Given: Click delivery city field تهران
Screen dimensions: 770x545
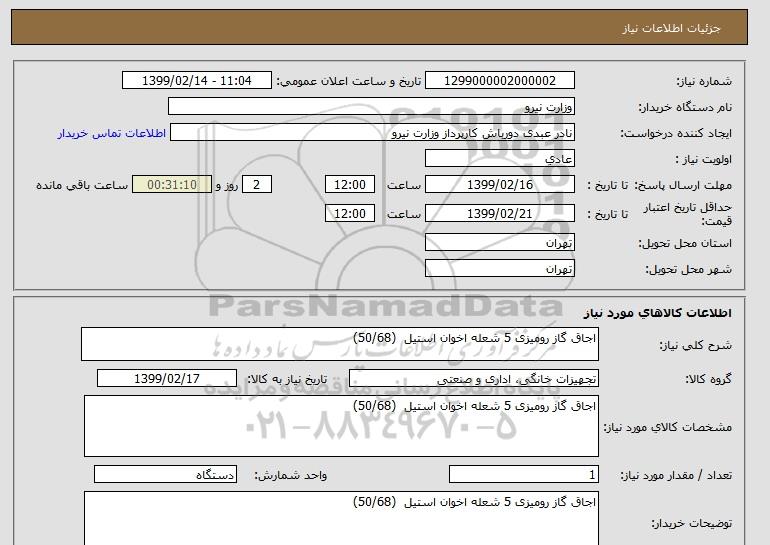Looking at the screenshot, I should pos(499,269).
